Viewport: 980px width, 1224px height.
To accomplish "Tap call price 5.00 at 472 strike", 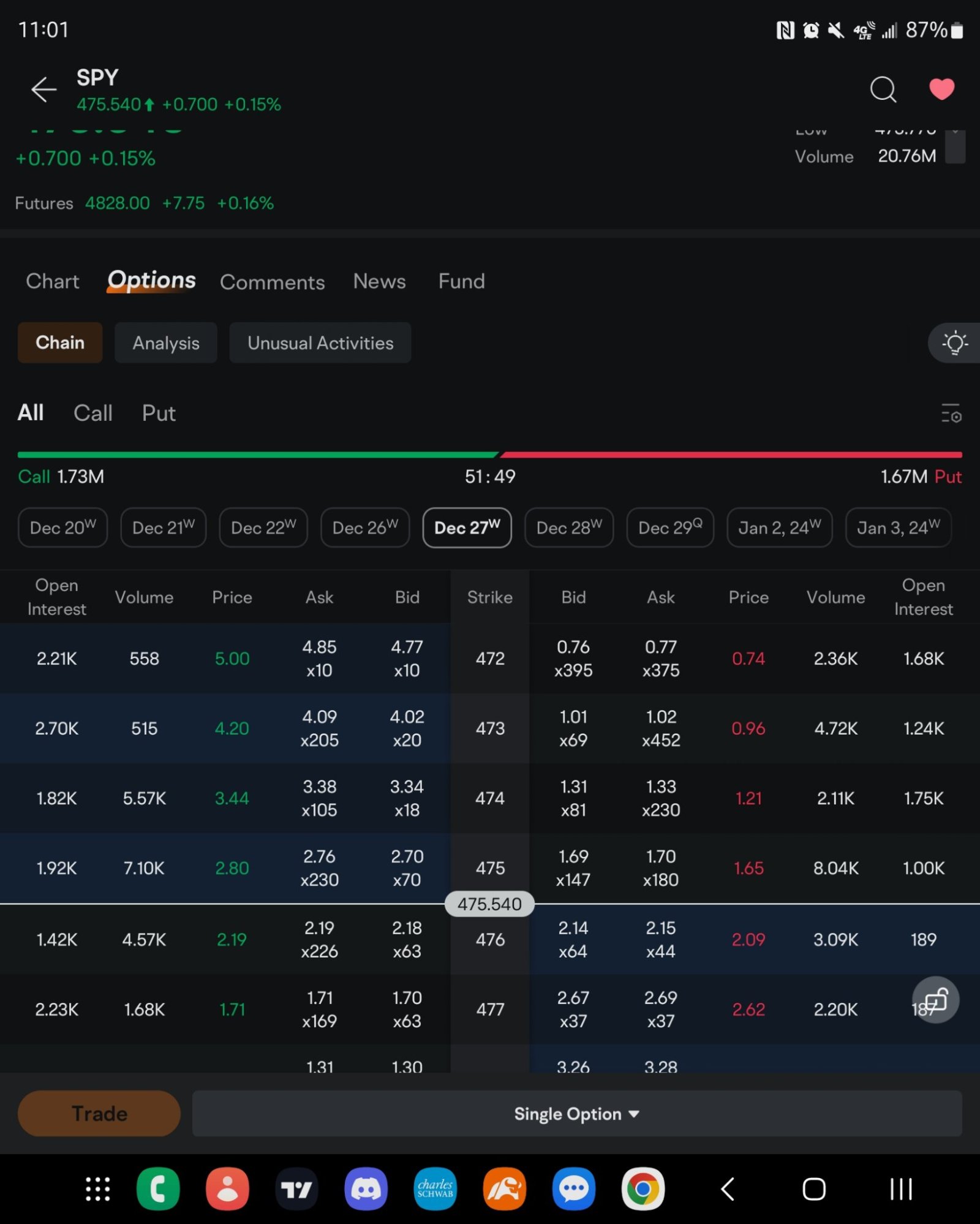I will (x=232, y=659).
